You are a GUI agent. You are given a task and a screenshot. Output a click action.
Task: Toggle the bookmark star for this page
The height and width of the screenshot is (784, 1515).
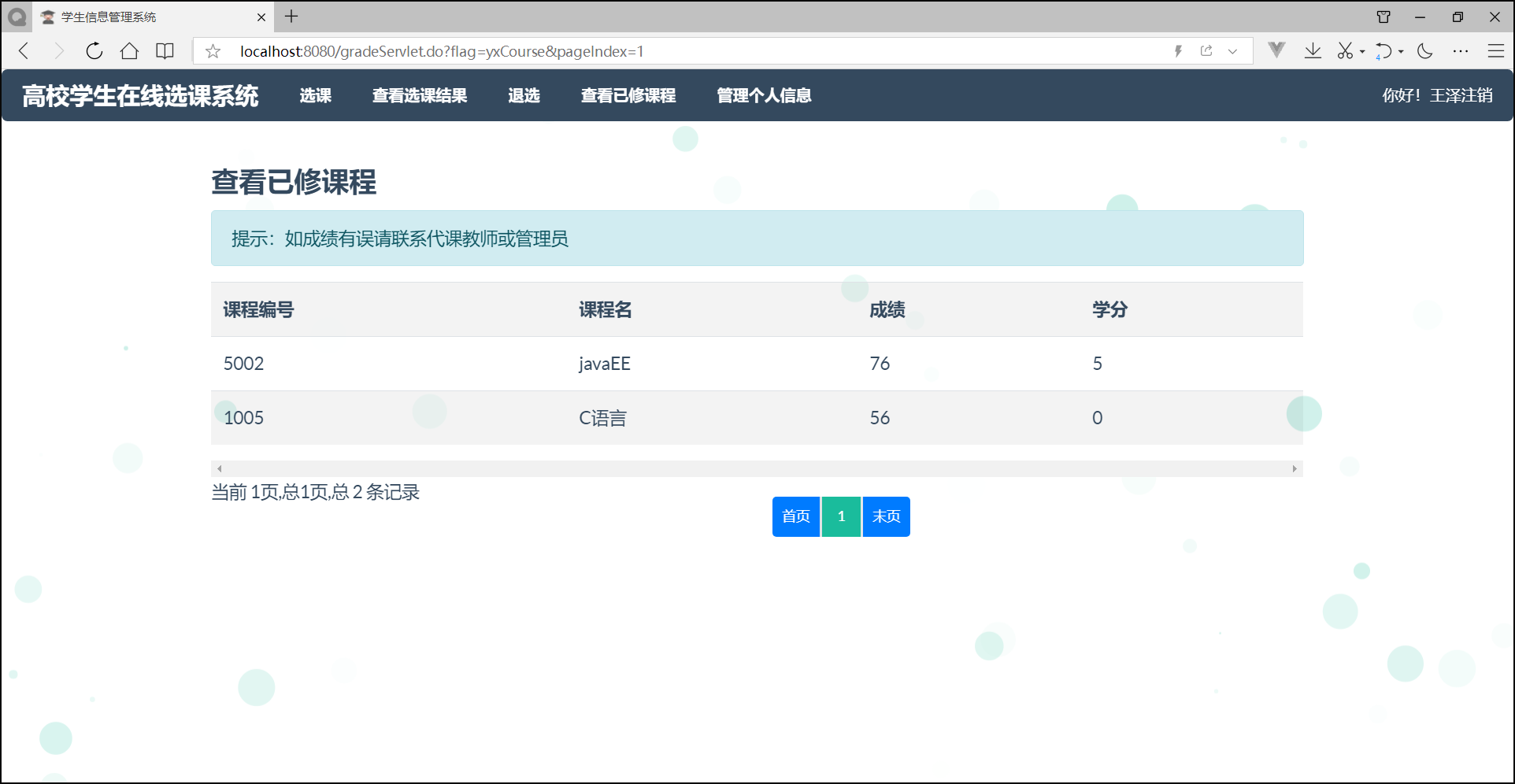coord(213,50)
